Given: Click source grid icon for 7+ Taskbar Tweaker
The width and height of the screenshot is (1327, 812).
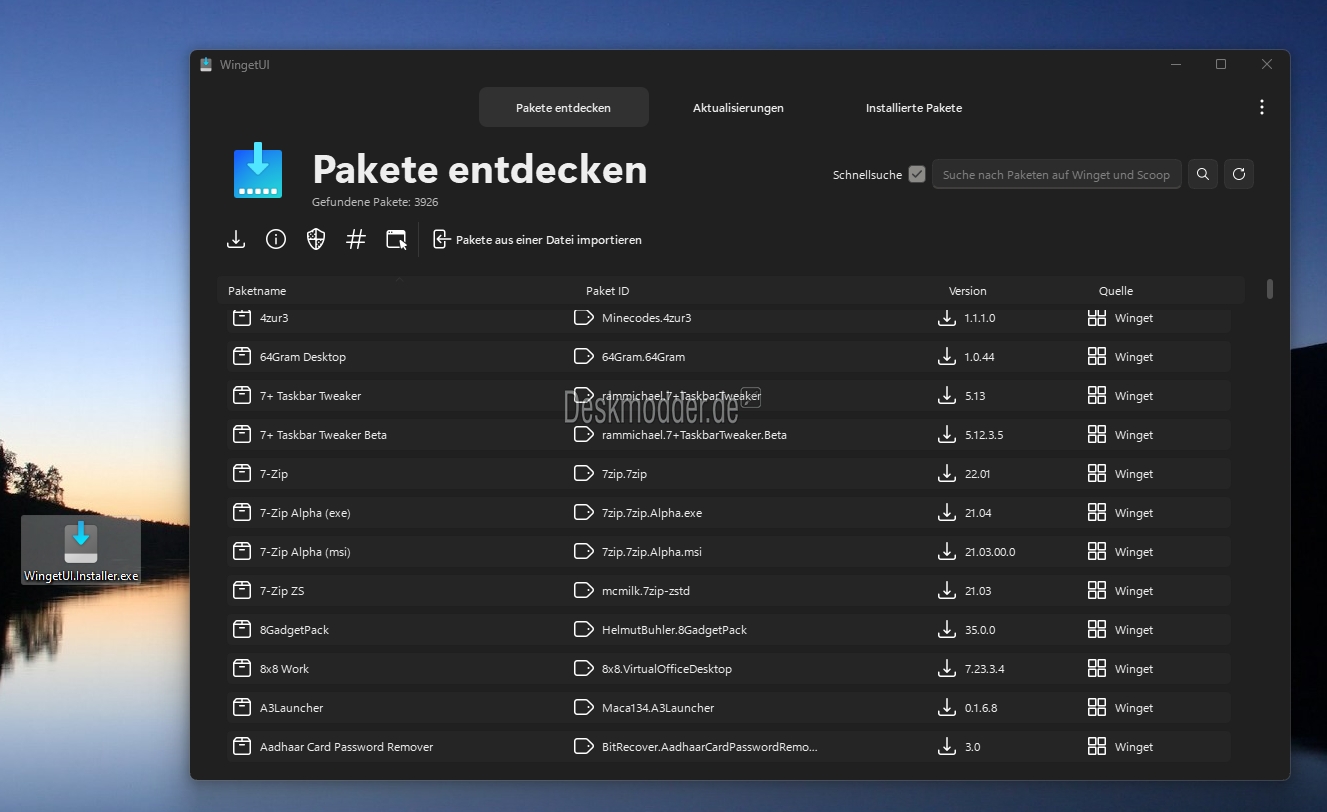Looking at the screenshot, I should (x=1097, y=395).
